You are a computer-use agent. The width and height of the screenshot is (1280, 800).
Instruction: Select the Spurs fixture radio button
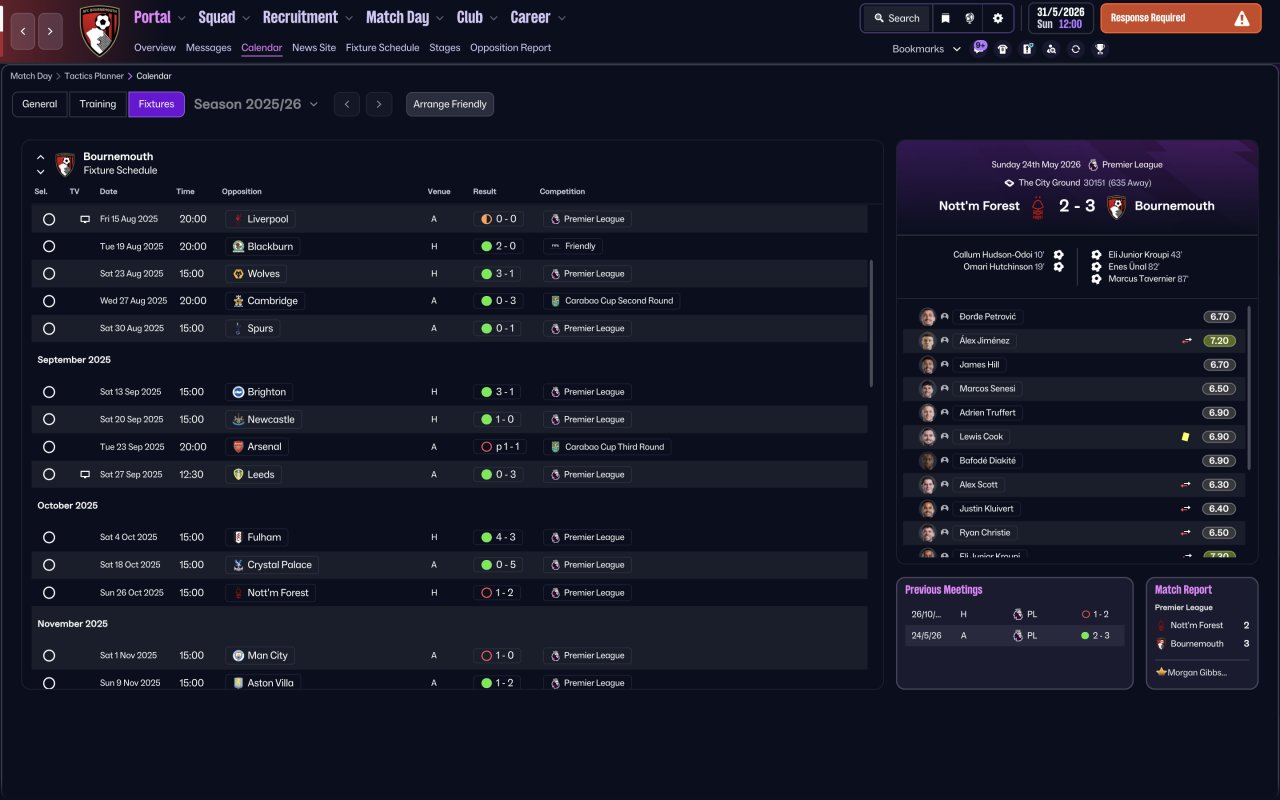[49, 328]
